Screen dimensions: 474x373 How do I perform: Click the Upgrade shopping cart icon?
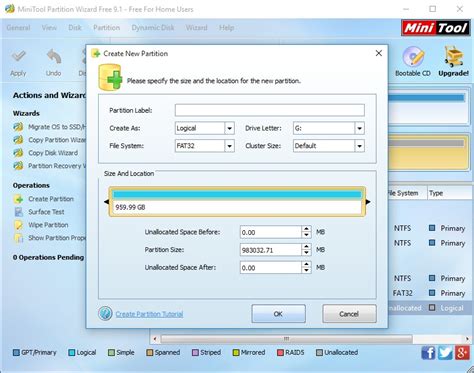pyautogui.click(x=453, y=56)
